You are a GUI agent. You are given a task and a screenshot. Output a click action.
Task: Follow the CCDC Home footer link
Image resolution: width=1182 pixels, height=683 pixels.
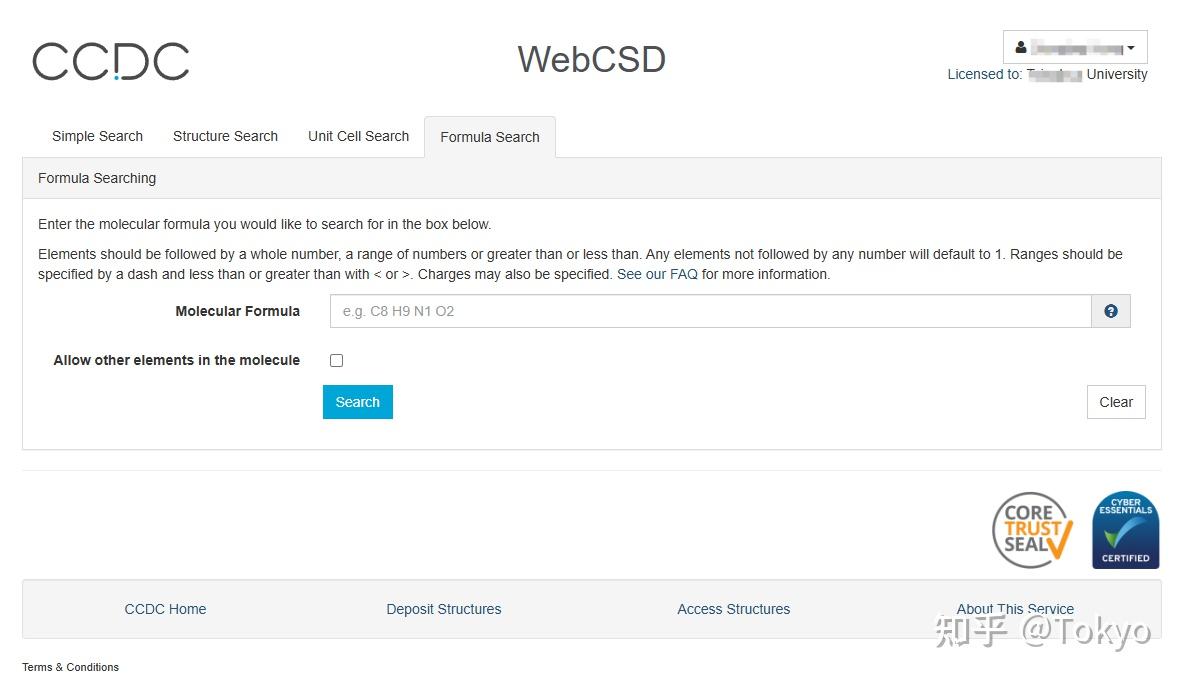coord(165,609)
